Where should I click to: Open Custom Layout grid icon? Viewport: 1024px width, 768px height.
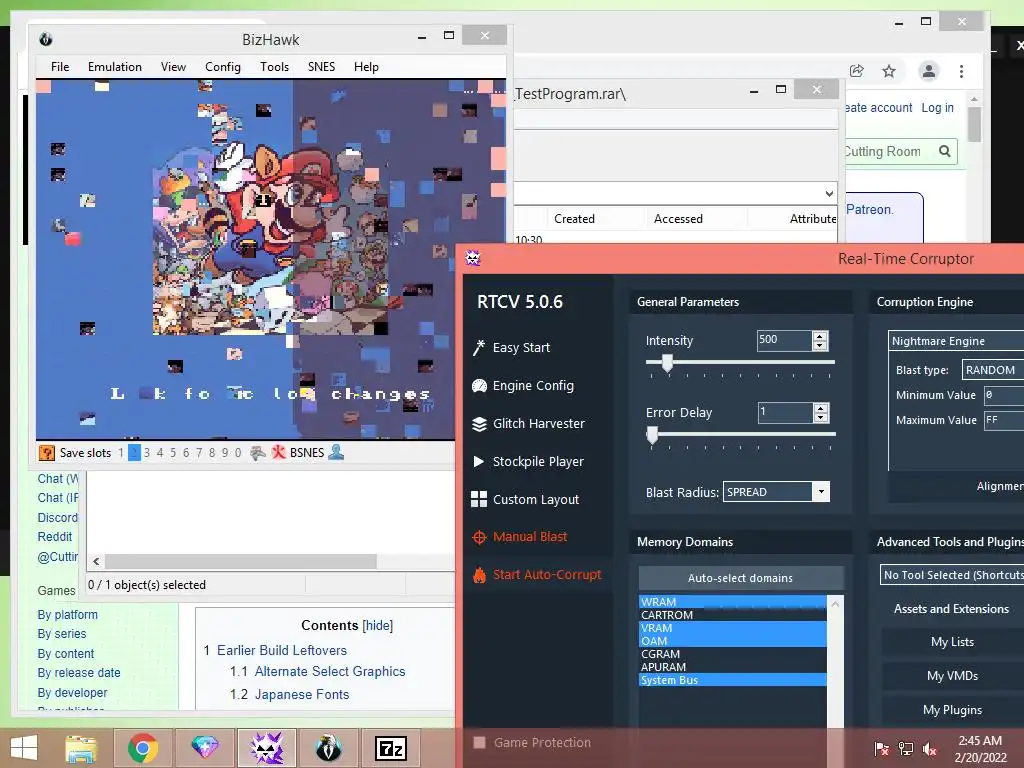(x=479, y=500)
